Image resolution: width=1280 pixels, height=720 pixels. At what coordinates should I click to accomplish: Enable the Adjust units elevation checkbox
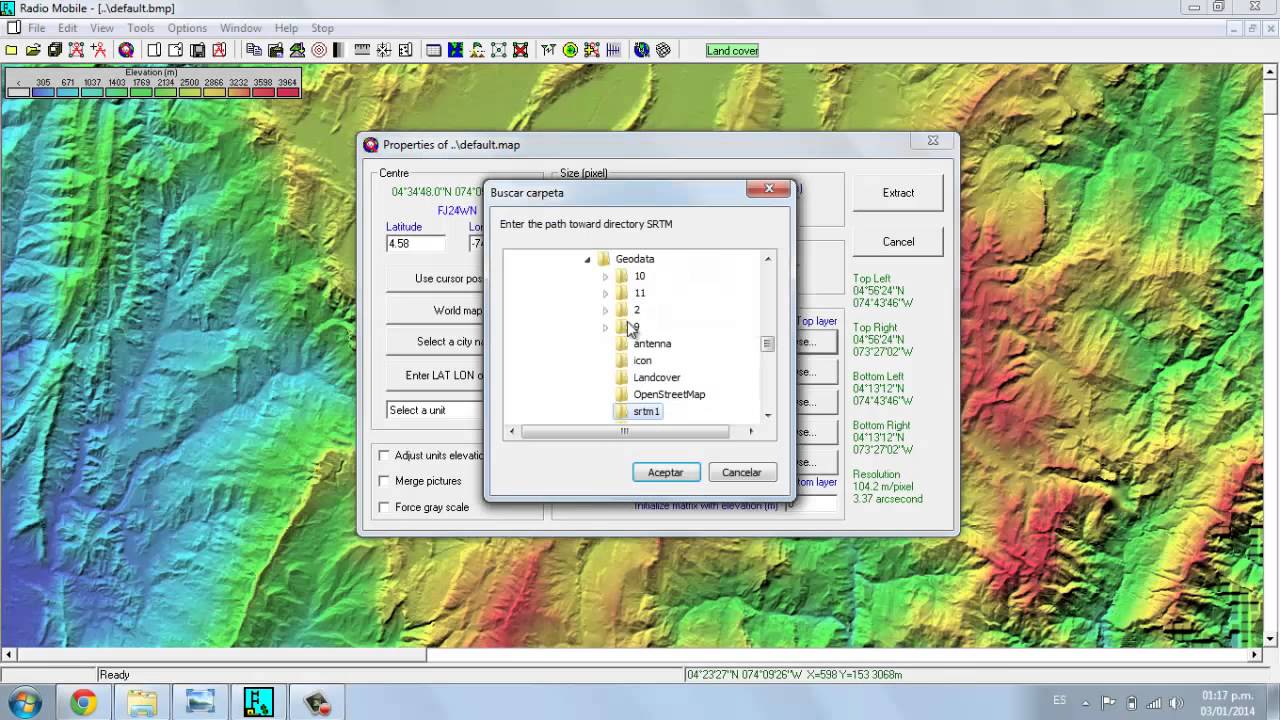pos(384,455)
